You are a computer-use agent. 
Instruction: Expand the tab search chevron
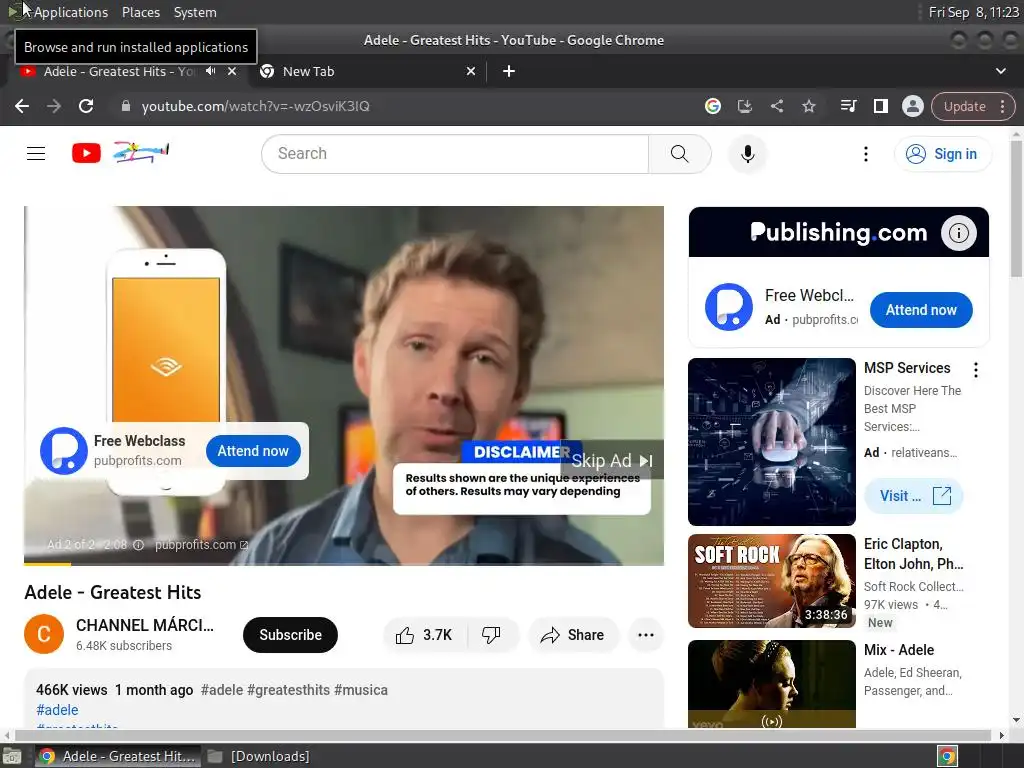[1000, 71]
